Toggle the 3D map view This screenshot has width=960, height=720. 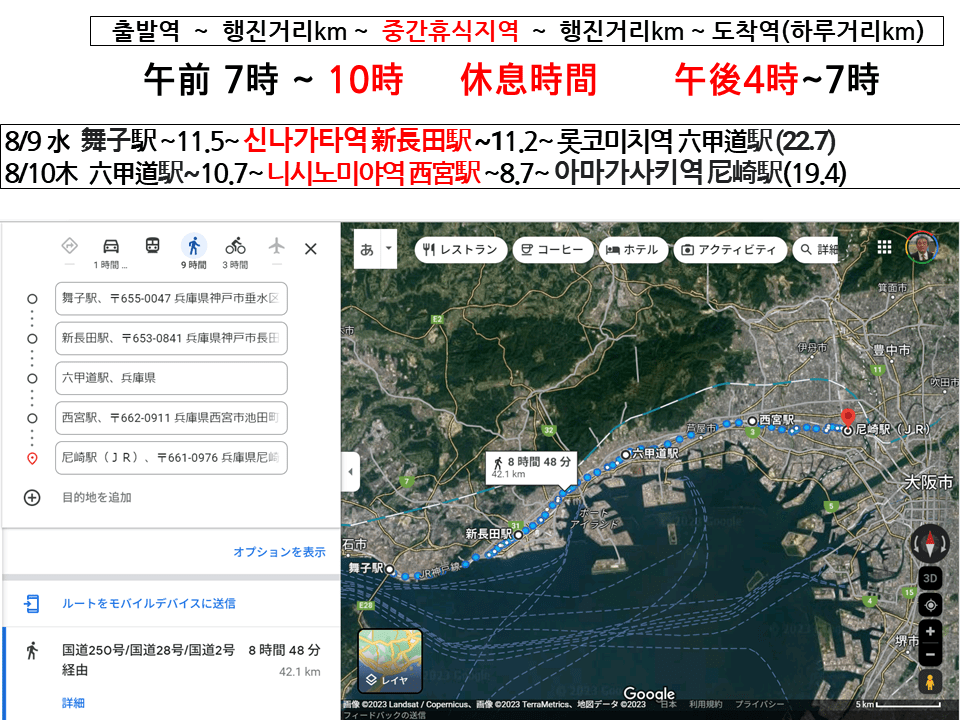pos(930,579)
